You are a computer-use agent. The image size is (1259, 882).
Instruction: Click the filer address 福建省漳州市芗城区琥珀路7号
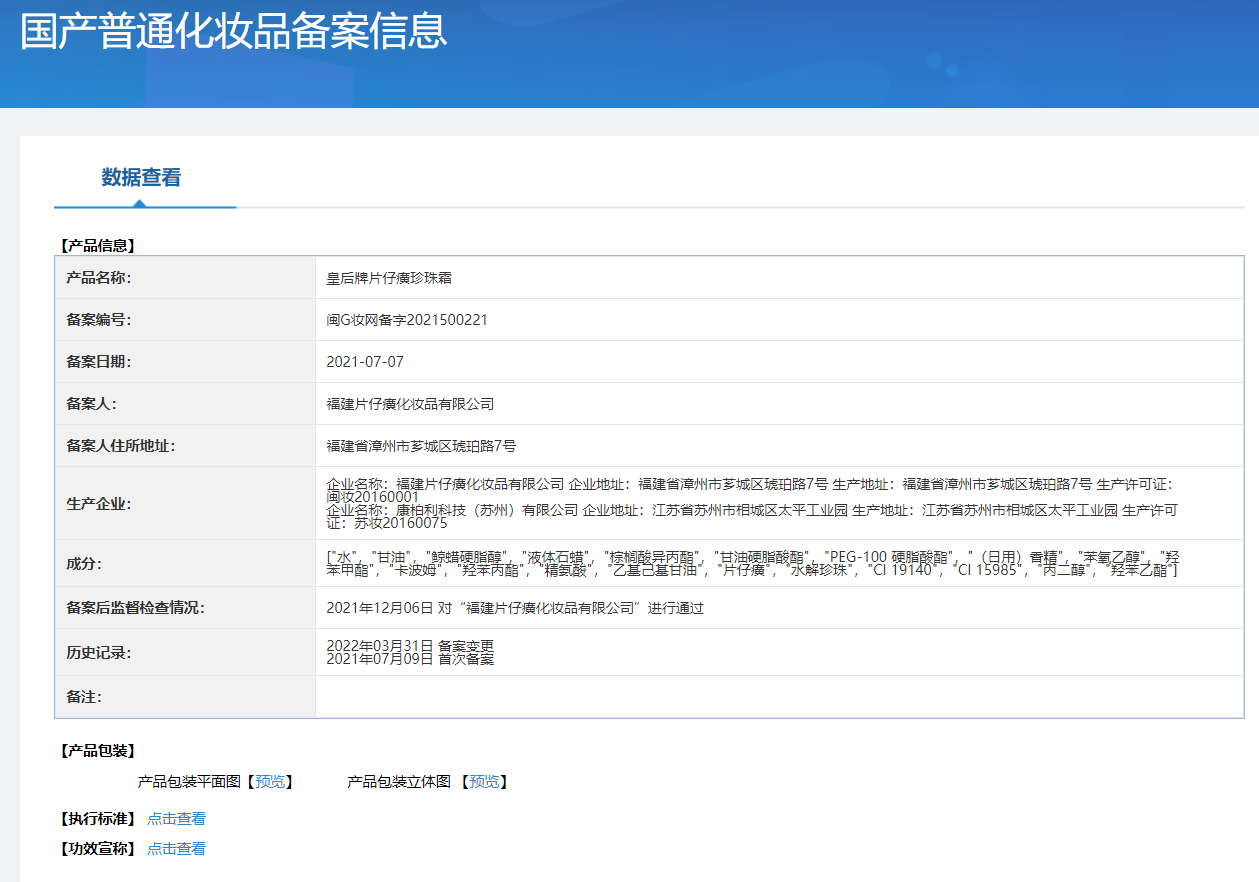pyautogui.click(x=421, y=446)
